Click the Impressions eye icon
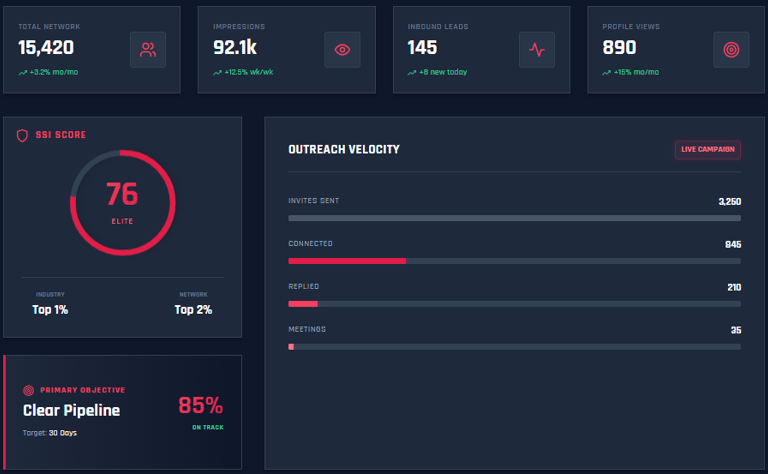 342,49
